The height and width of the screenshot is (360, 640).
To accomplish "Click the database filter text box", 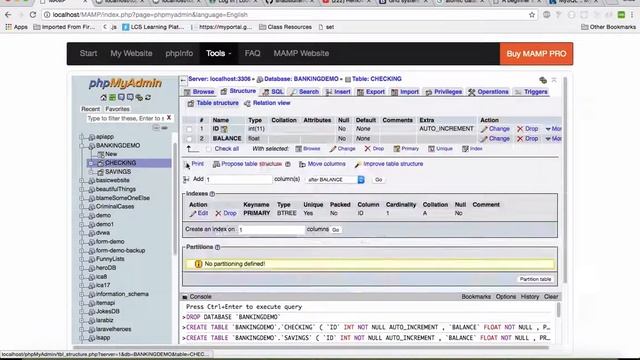I will pos(125,118).
